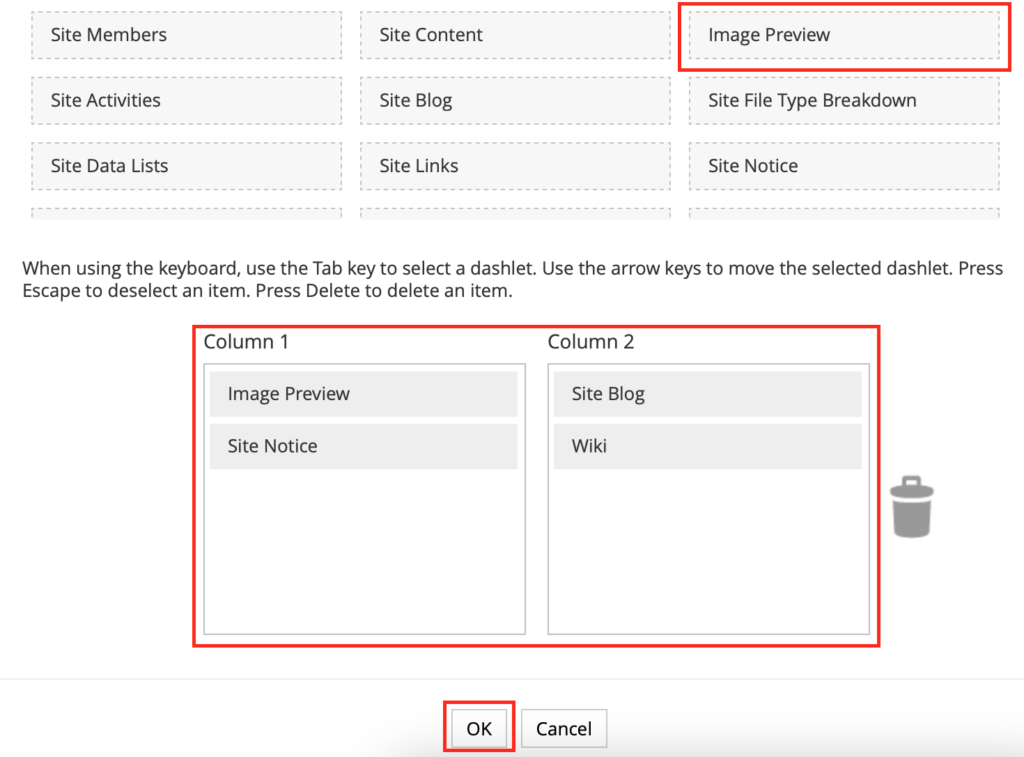Image resolution: width=1024 pixels, height=757 pixels.
Task: Select the Site Blog dashlet tile
Action: [515, 100]
